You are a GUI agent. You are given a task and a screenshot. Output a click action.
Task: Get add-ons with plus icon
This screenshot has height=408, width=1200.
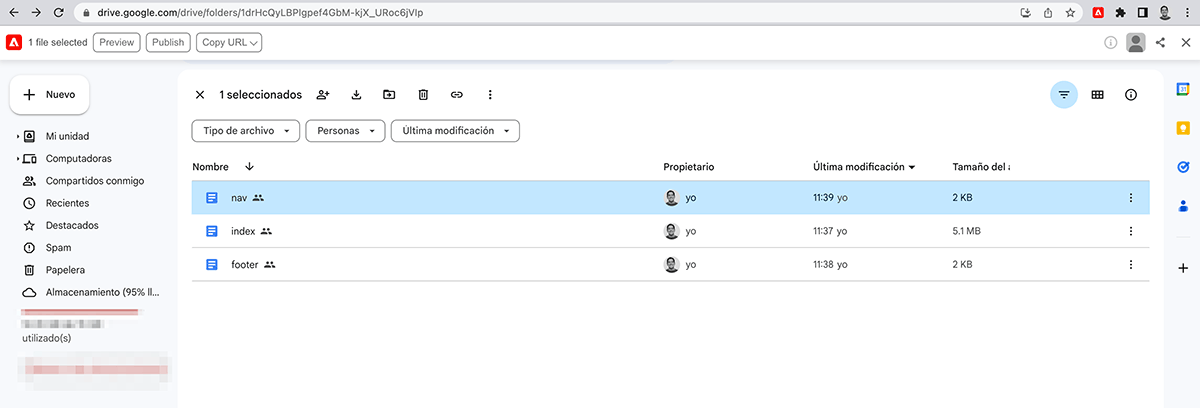pos(1182,268)
